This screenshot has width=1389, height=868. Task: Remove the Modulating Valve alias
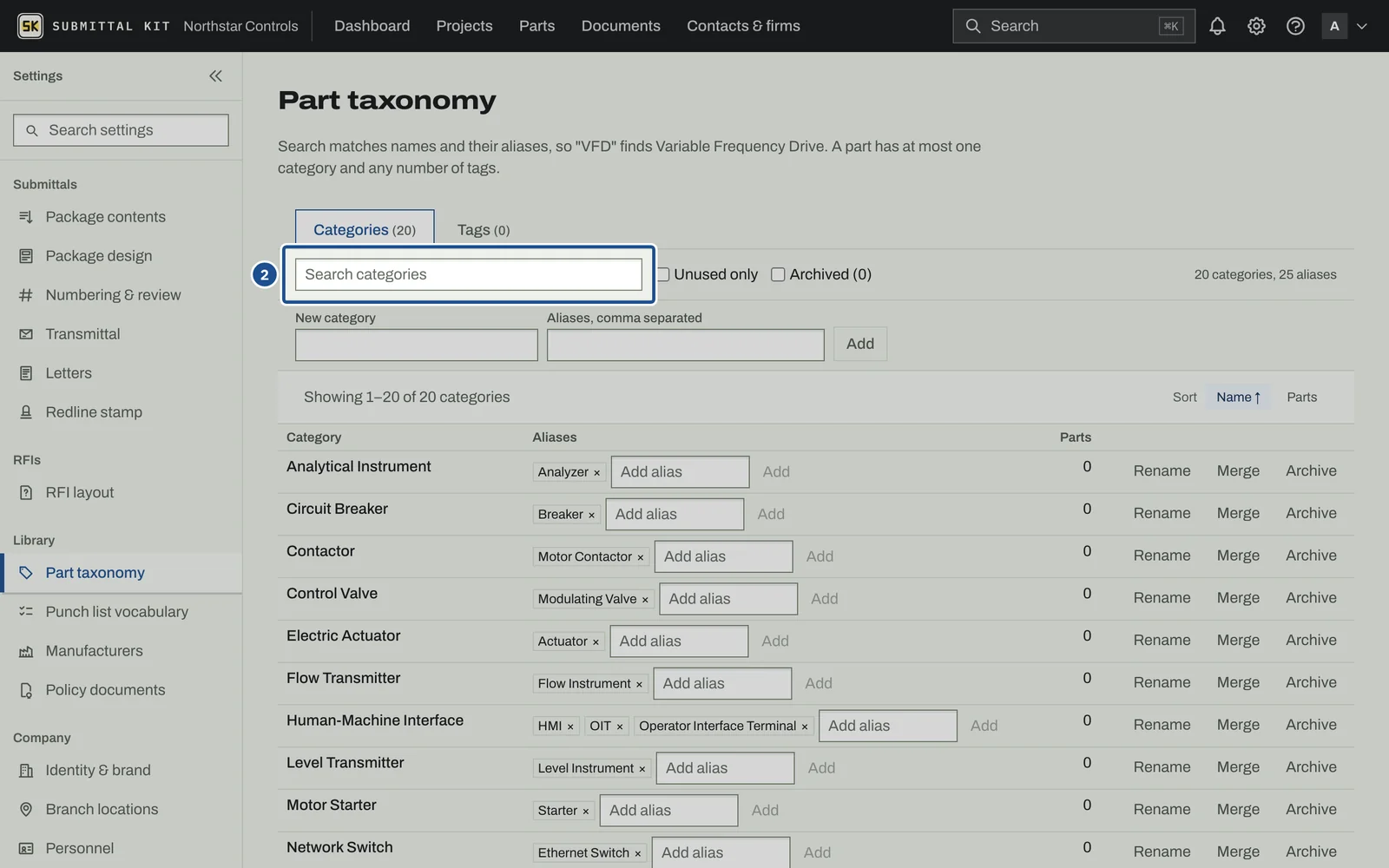coord(645,600)
